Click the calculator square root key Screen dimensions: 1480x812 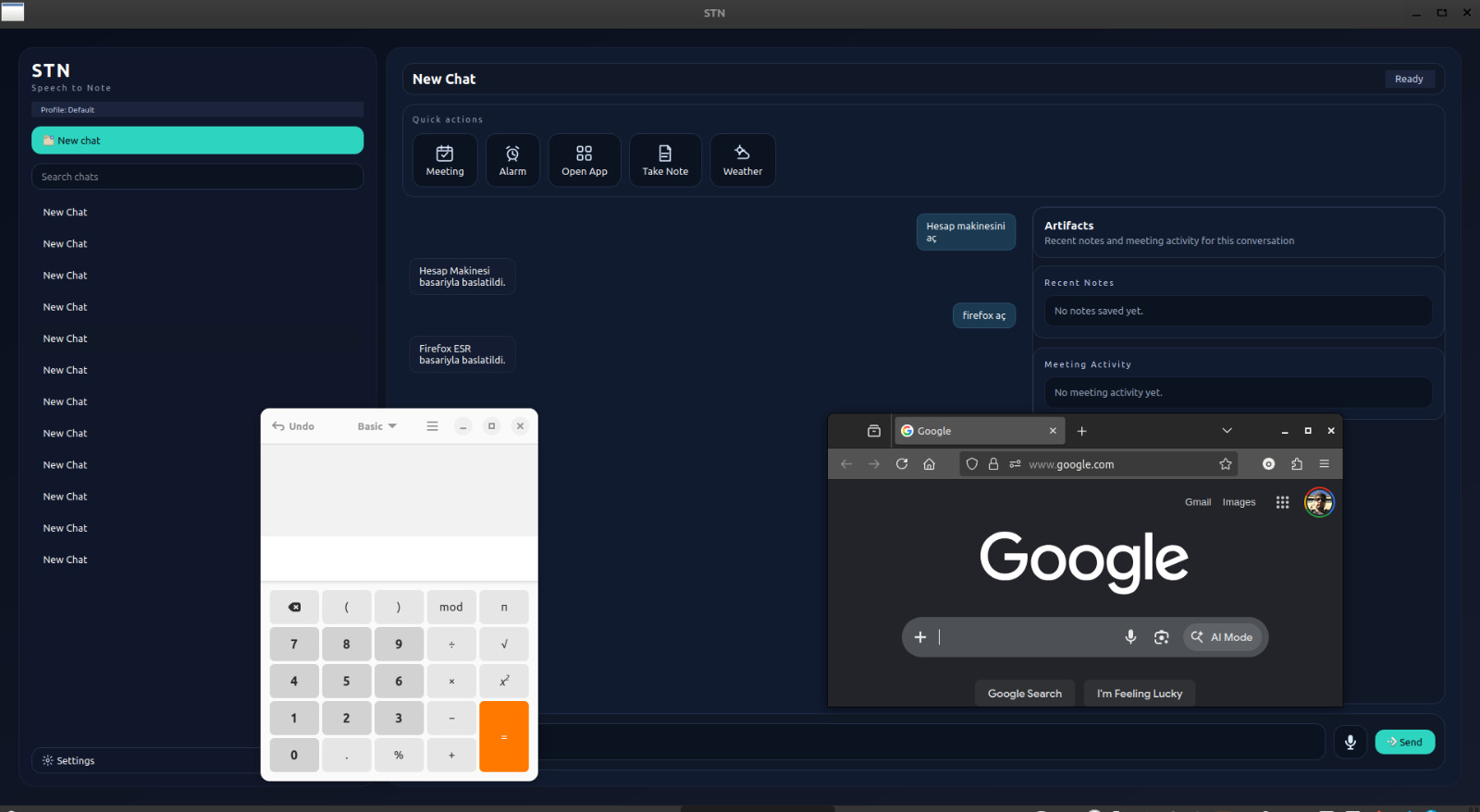[504, 644]
